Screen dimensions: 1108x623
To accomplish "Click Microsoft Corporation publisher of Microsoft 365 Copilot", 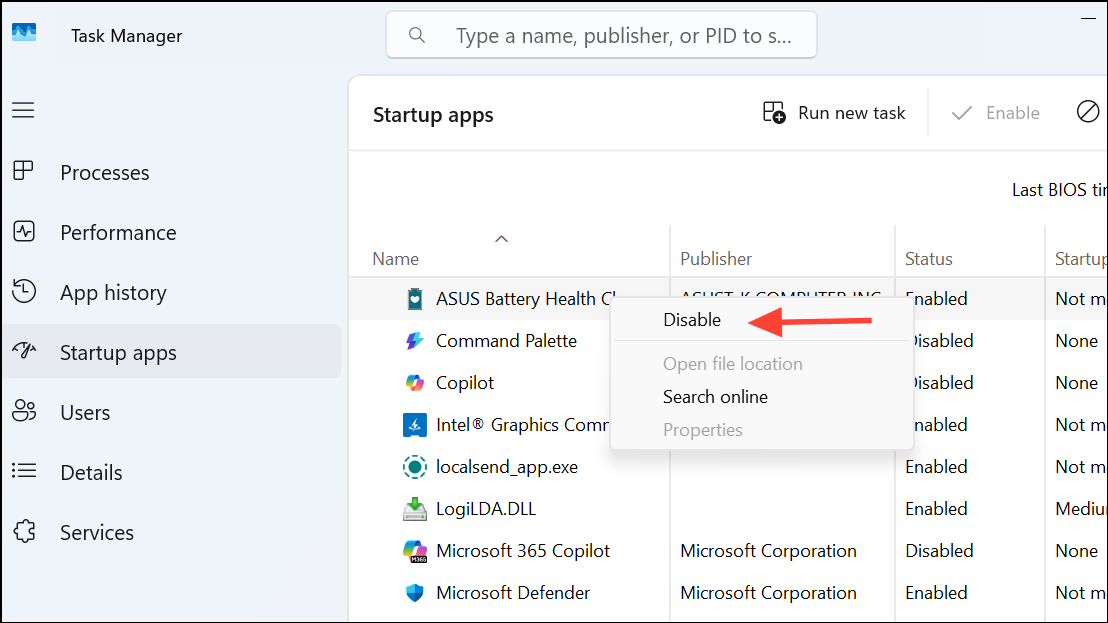I will [x=768, y=551].
